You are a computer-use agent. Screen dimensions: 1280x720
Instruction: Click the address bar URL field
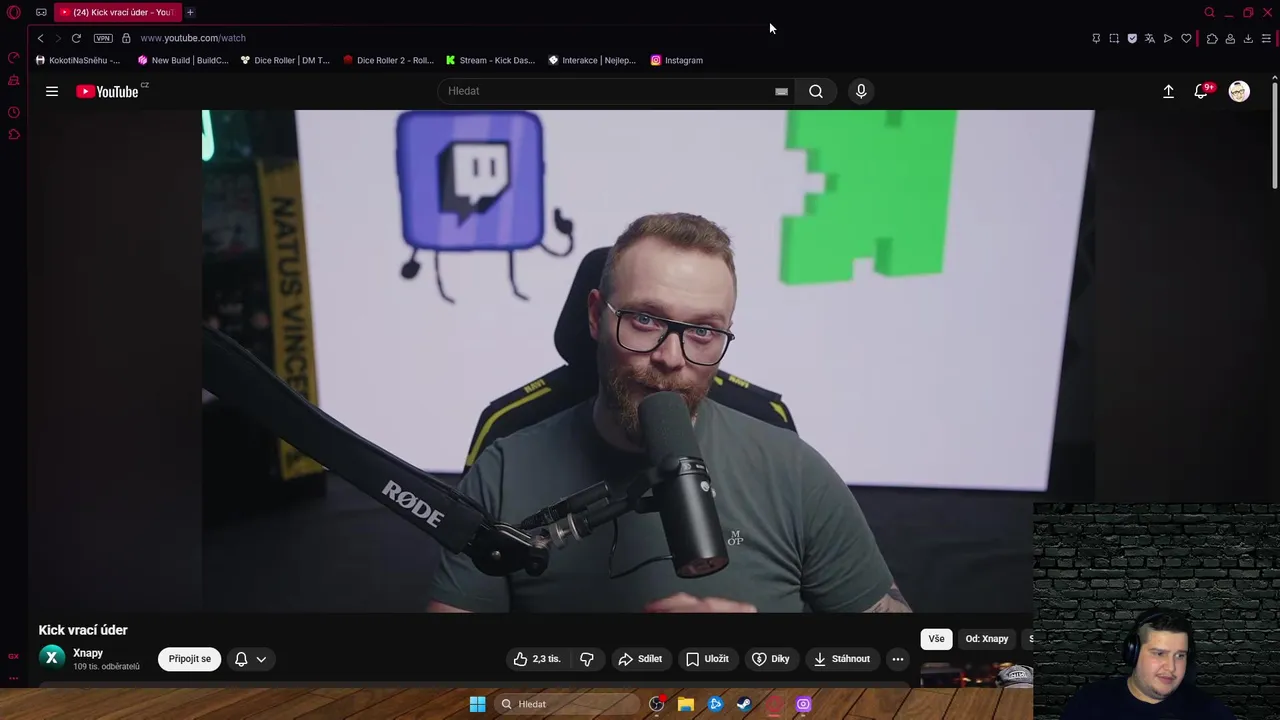click(193, 38)
